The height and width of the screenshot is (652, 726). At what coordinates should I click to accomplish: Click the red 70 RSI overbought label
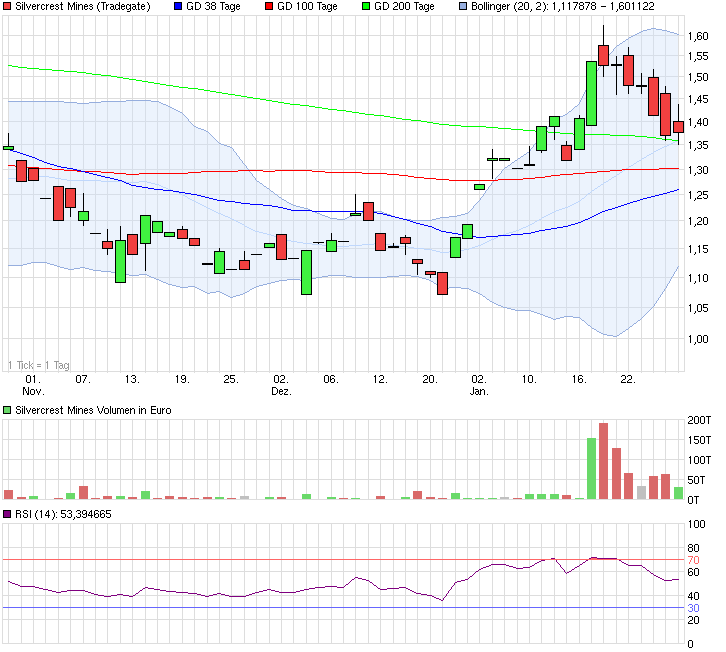pos(692,560)
